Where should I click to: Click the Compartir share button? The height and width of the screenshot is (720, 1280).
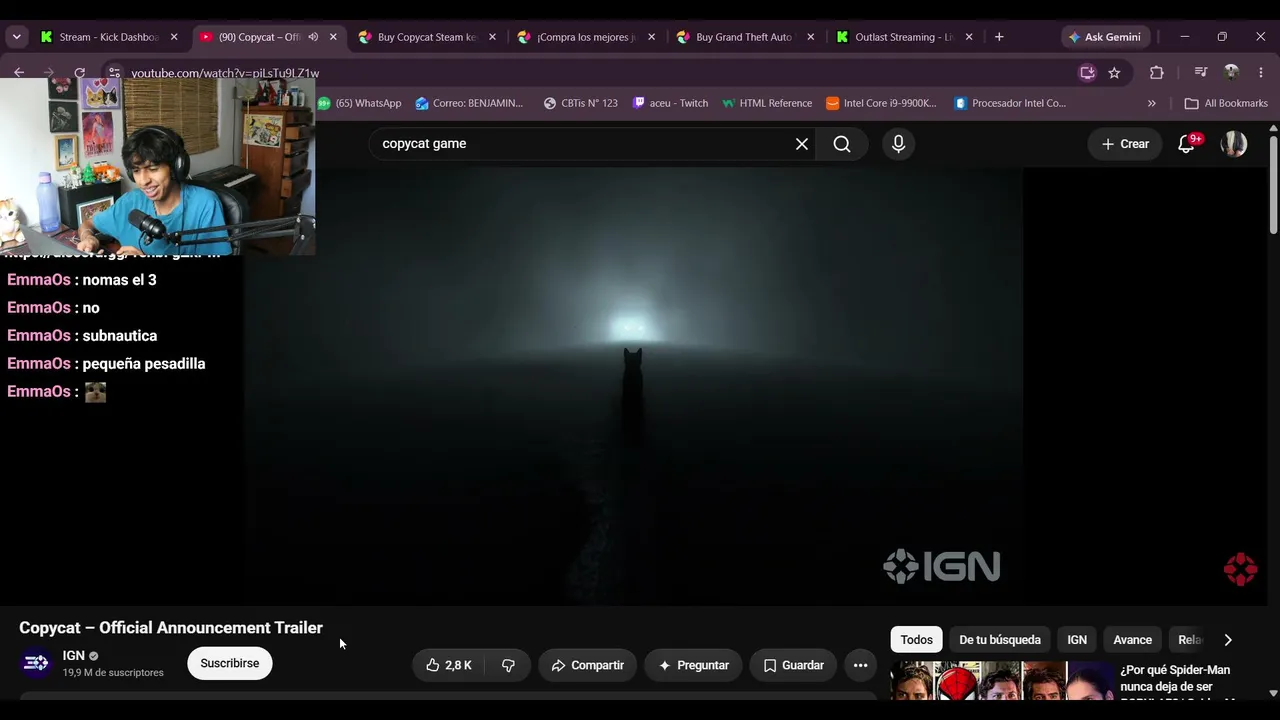pyautogui.click(x=587, y=665)
